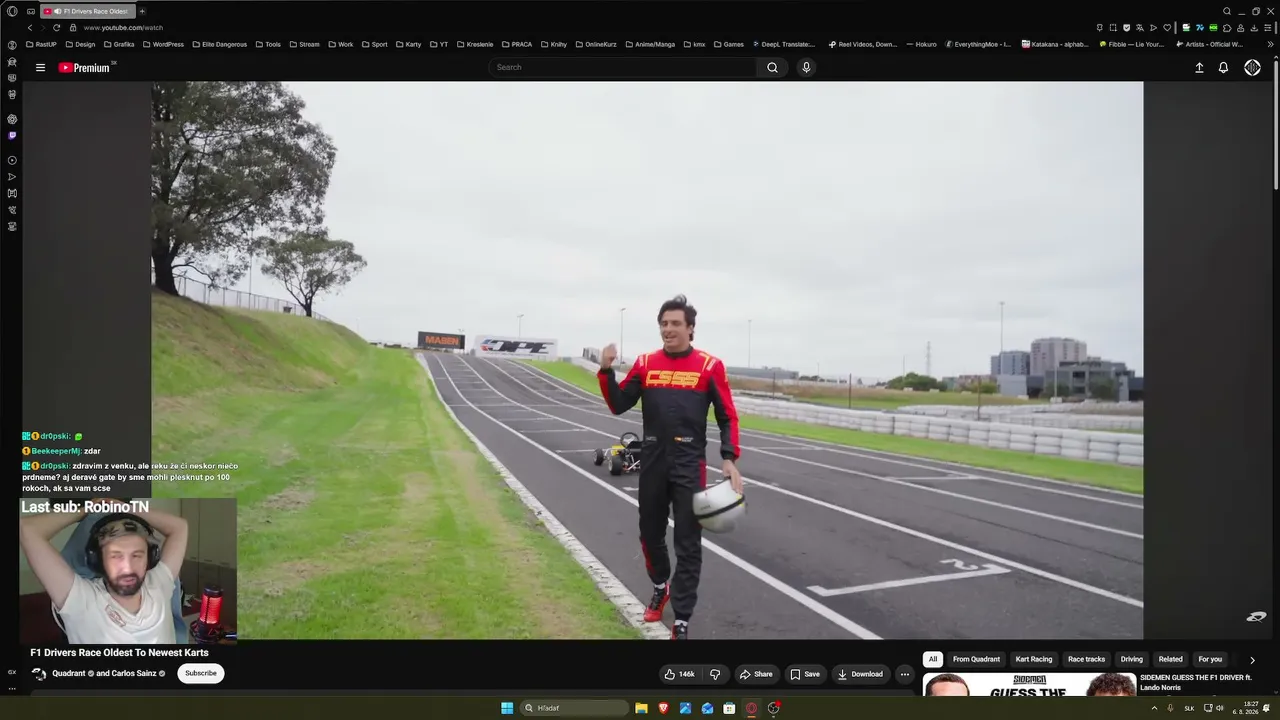Open the DeepL Translate bookmark
The width and height of the screenshot is (1280, 720).
click(782, 44)
